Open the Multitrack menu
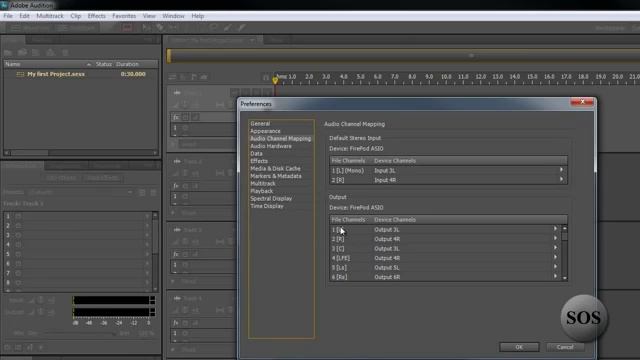The width and height of the screenshot is (640, 360). [x=50, y=16]
